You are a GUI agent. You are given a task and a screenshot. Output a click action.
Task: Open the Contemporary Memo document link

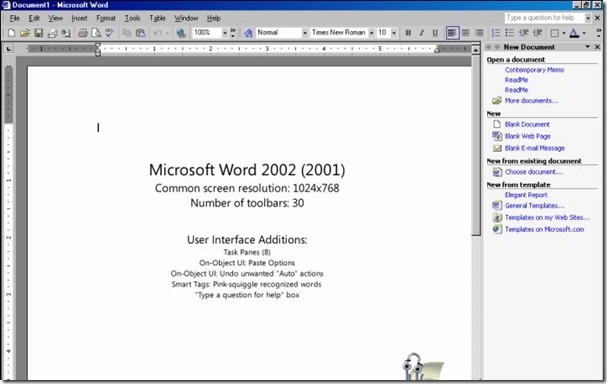[x=534, y=70]
